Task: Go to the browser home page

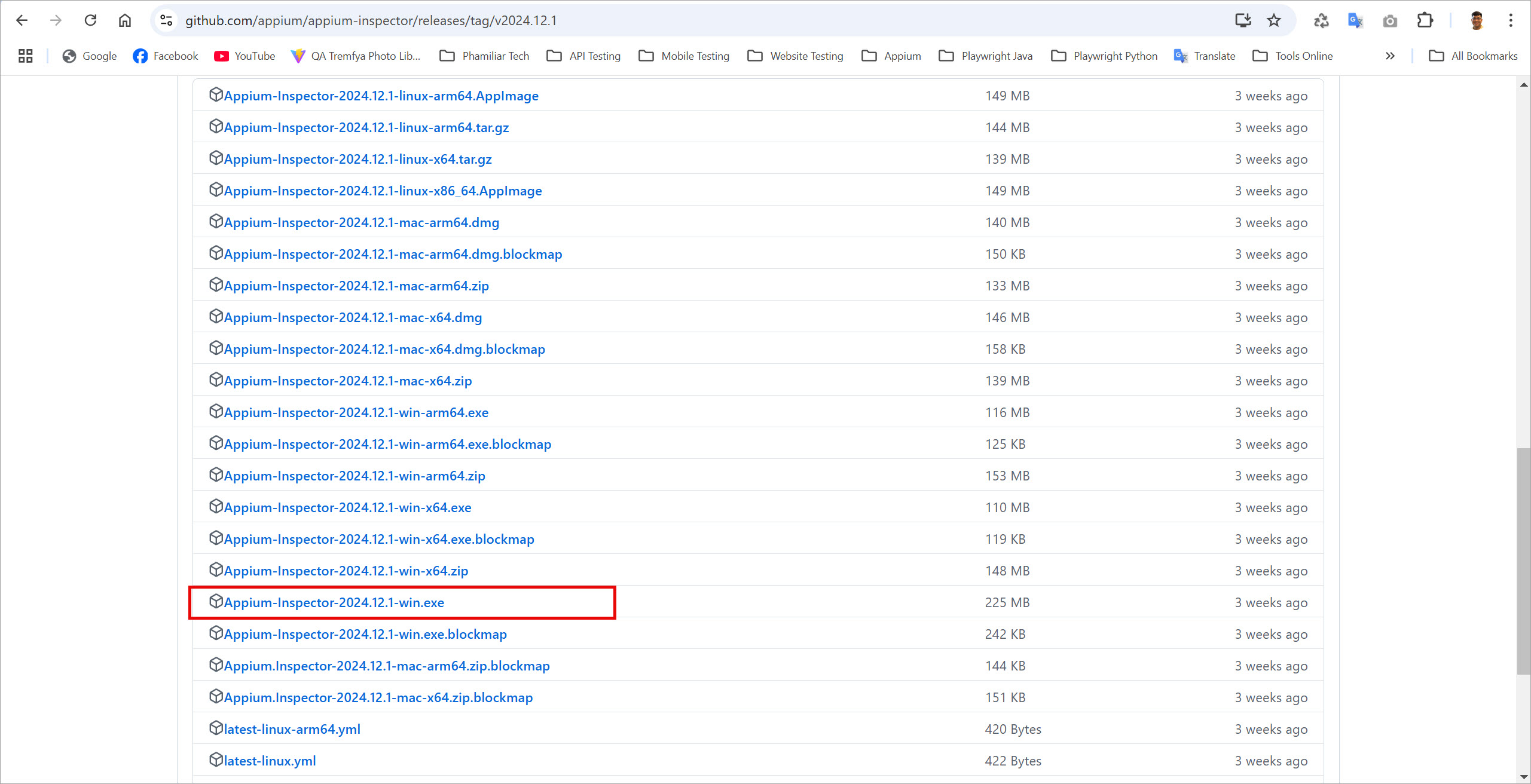Action: point(124,20)
